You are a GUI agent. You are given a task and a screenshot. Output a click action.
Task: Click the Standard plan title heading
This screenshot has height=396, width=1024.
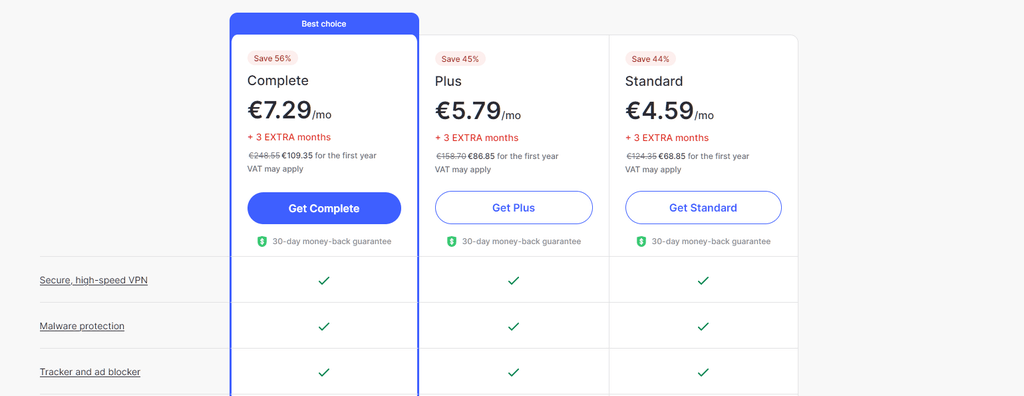(x=654, y=82)
